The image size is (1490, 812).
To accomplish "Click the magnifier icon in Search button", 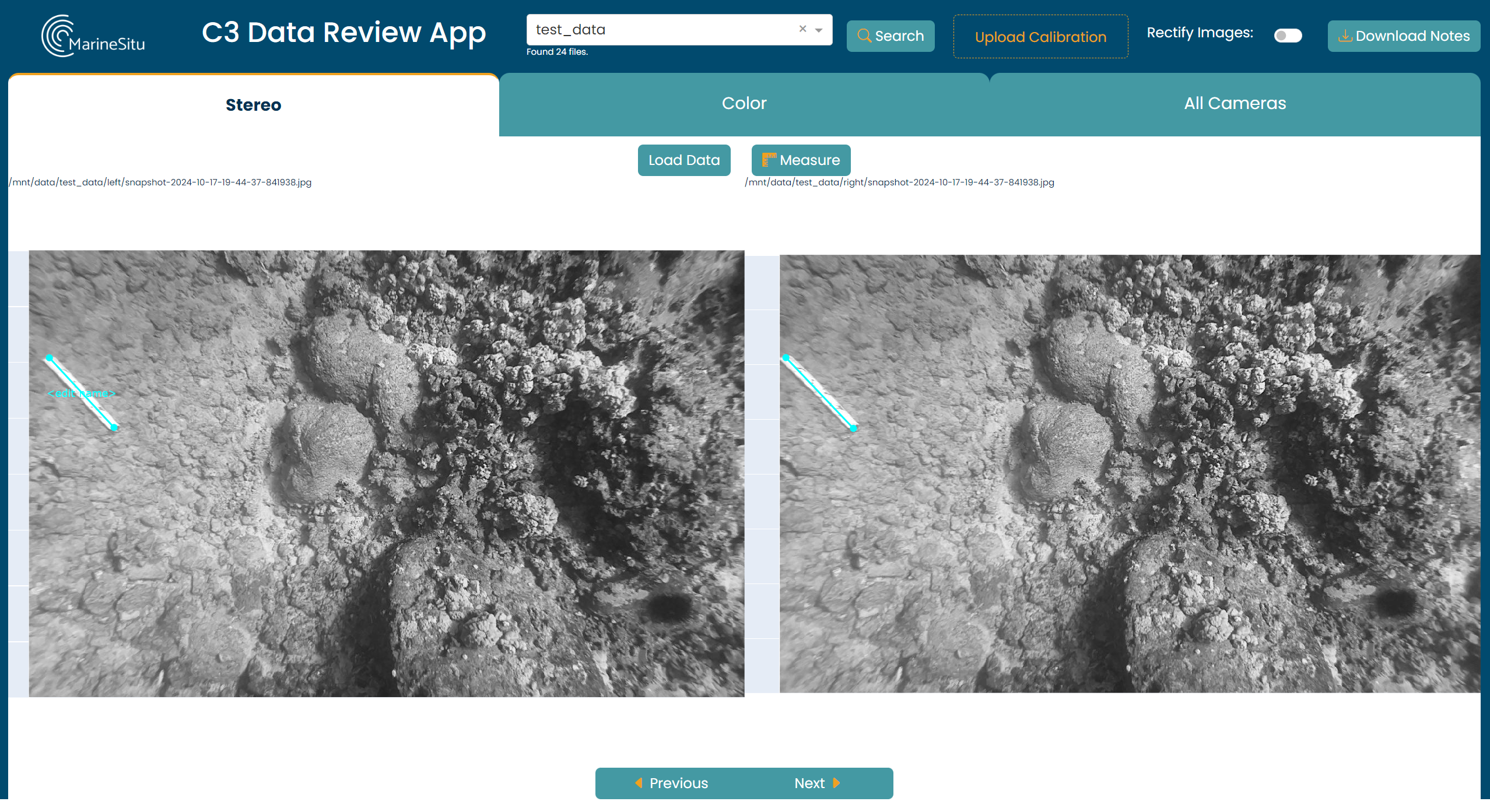I will pyautogui.click(x=864, y=36).
